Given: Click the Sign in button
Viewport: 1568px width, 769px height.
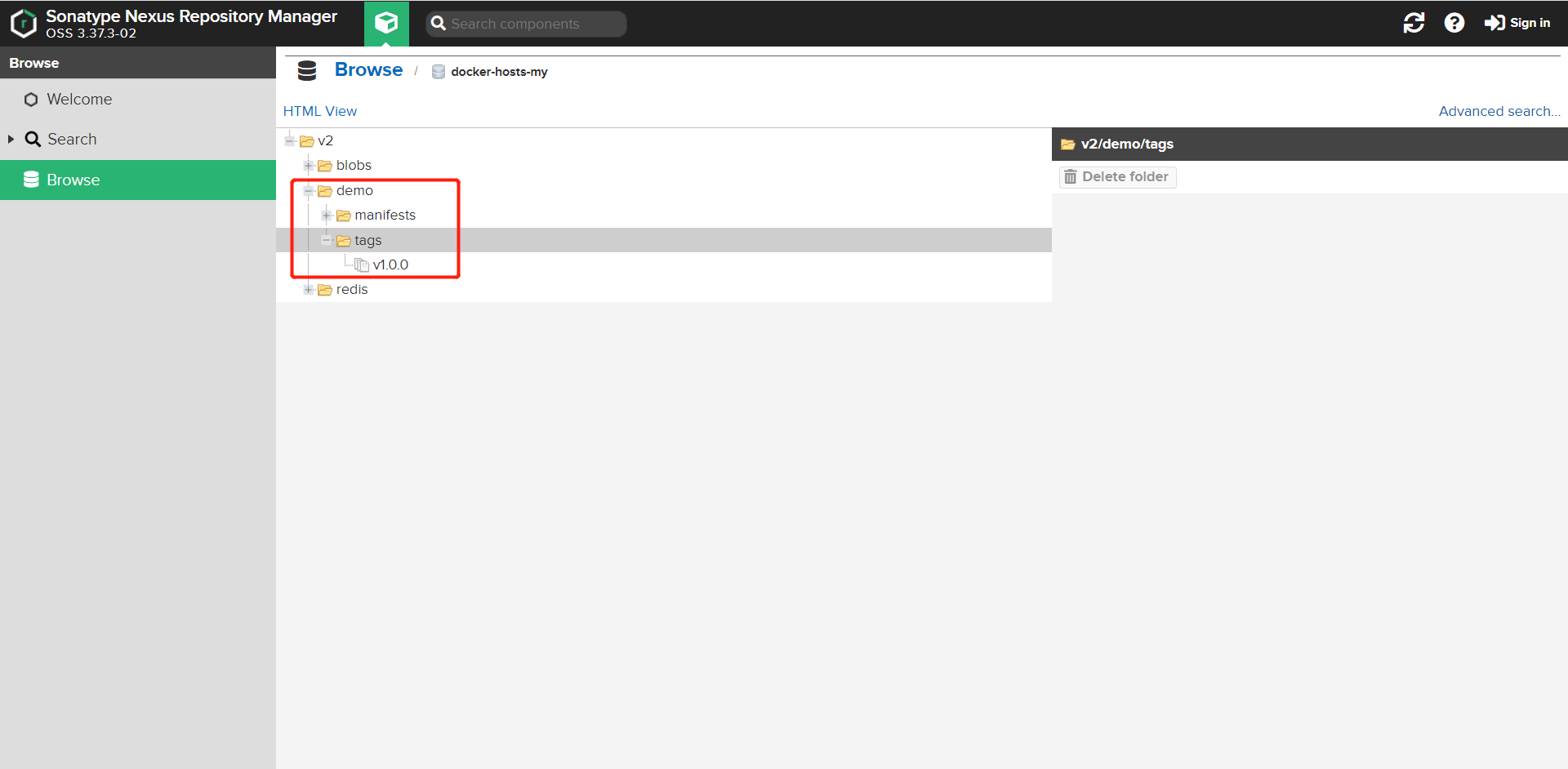Looking at the screenshot, I should pyautogui.click(x=1517, y=23).
